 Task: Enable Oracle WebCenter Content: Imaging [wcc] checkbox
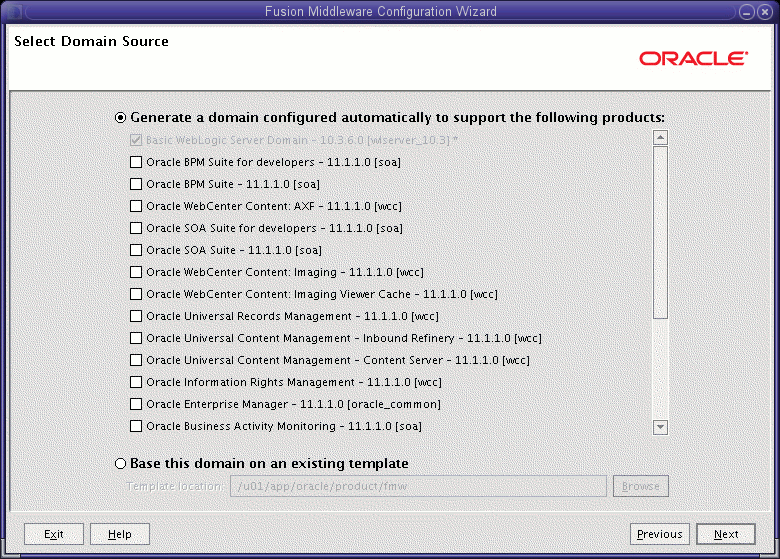point(136,272)
